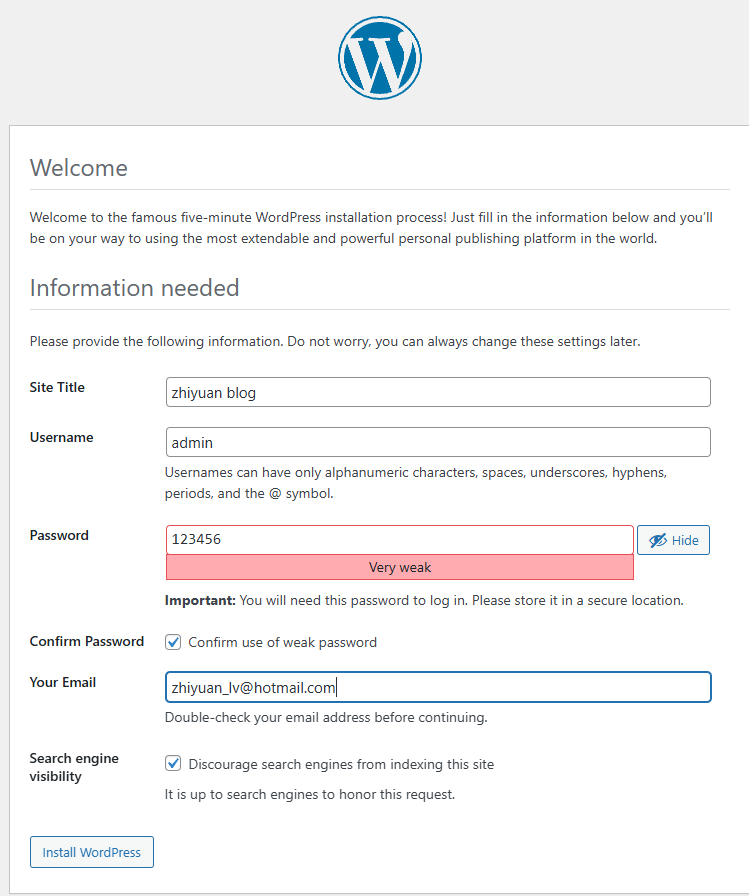Image resolution: width=749 pixels, height=896 pixels.
Task: Click the Site Title input field
Action: (x=438, y=392)
